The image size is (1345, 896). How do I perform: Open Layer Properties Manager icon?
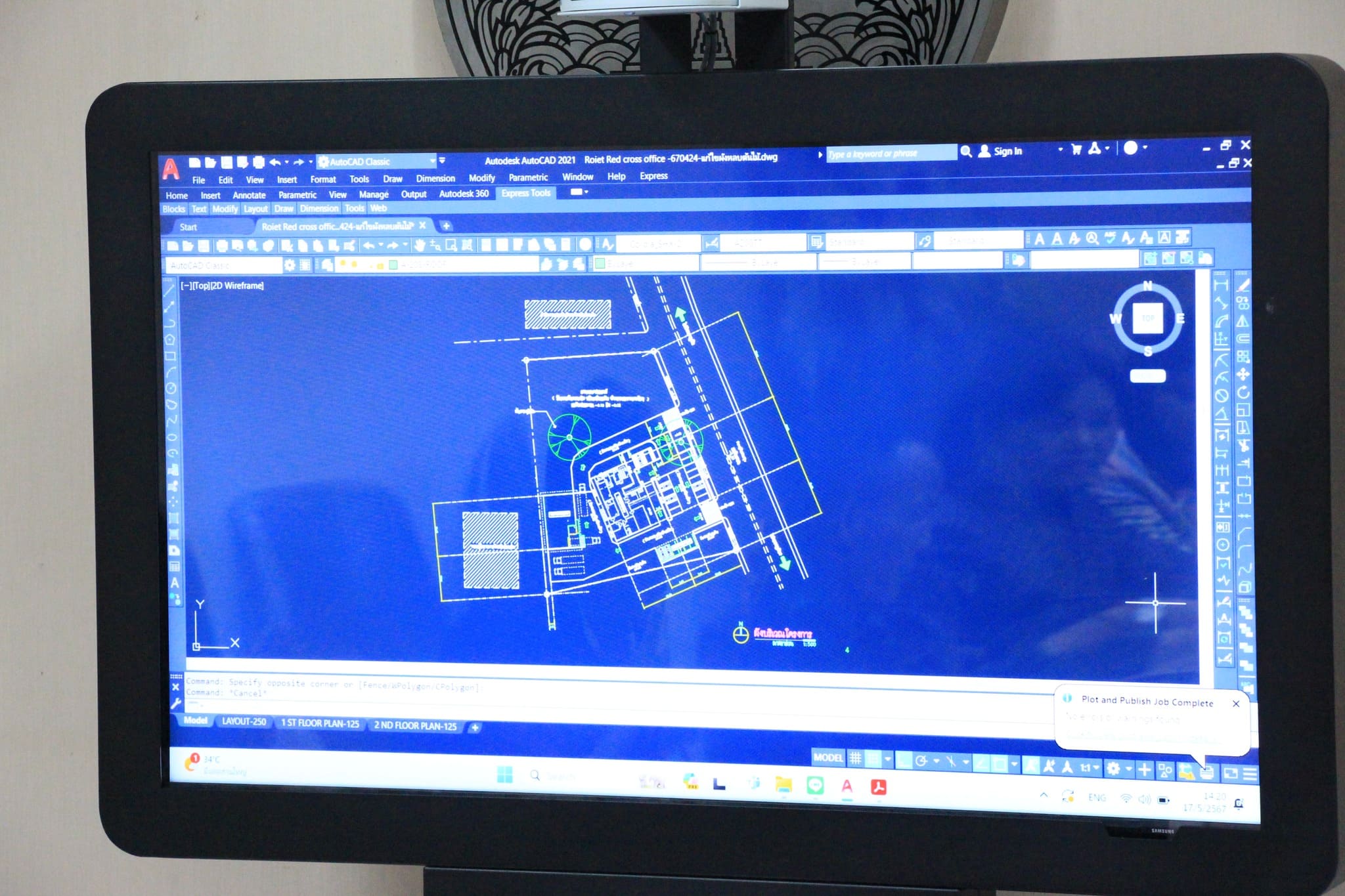pyautogui.click(x=327, y=265)
